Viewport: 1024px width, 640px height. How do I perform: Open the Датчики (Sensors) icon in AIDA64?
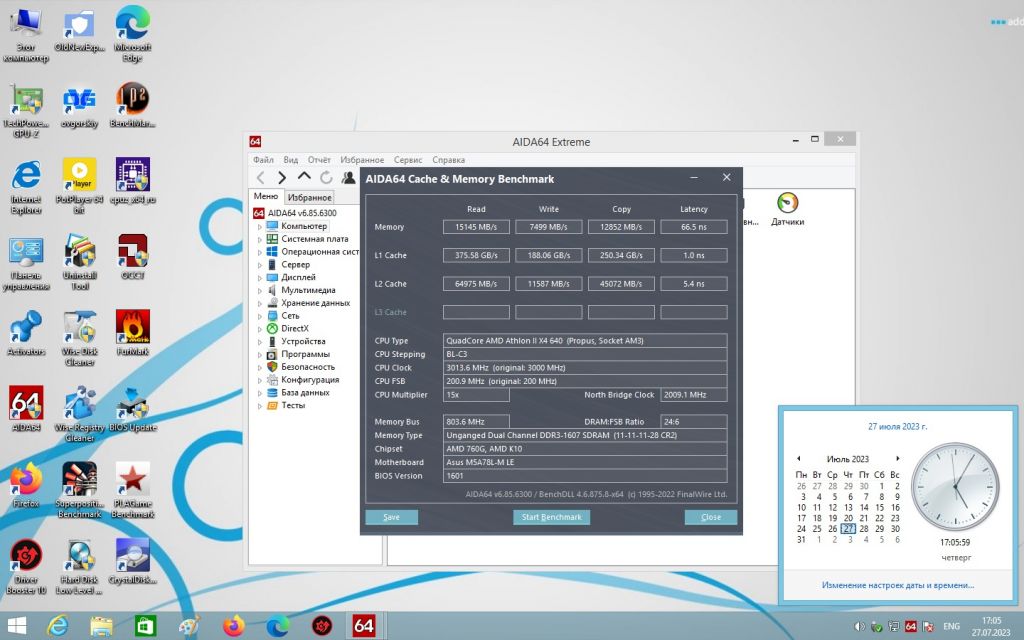pyautogui.click(x=787, y=209)
